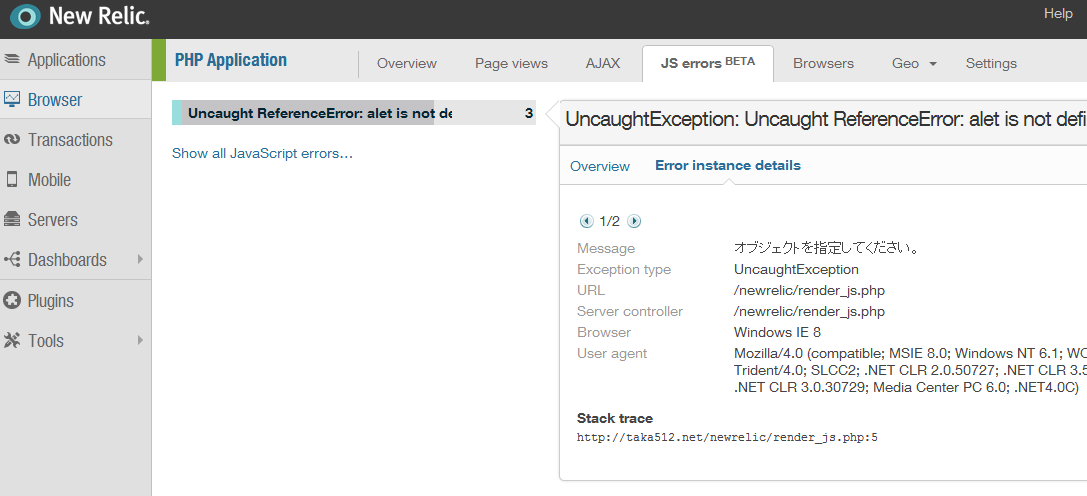1087x496 pixels.
Task: Click the New Relic logo icon
Action: coord(26,15)
